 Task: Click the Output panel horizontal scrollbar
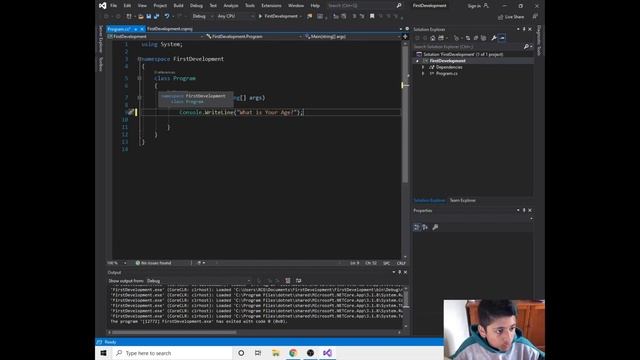[x=175, y=332]
